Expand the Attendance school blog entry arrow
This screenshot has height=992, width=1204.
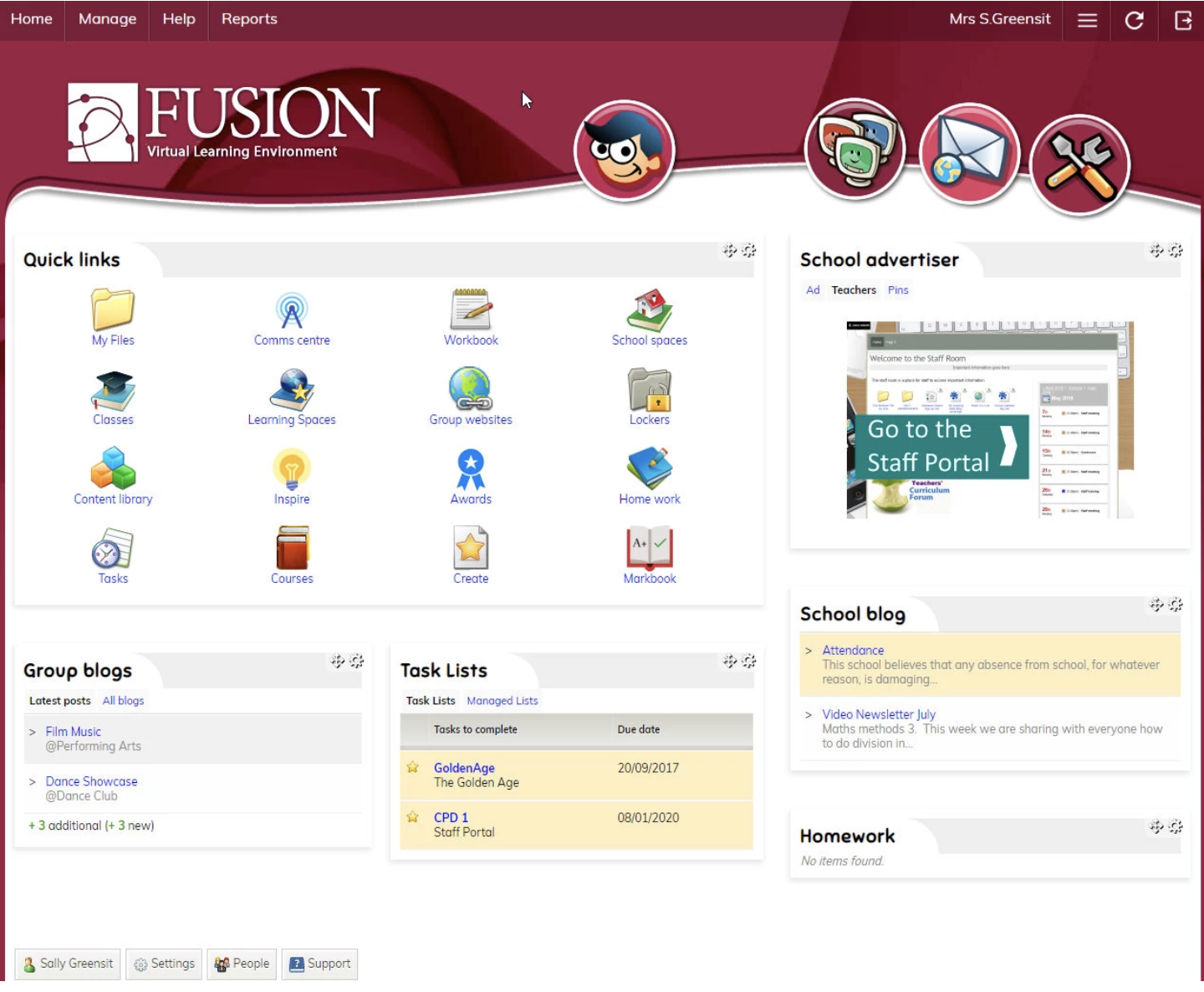coord(809,651)
